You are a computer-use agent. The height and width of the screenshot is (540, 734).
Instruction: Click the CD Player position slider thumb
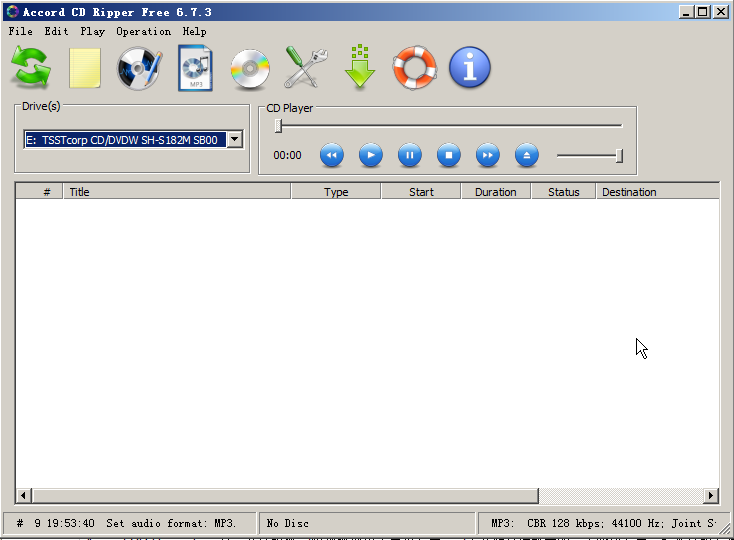[278, 125]
